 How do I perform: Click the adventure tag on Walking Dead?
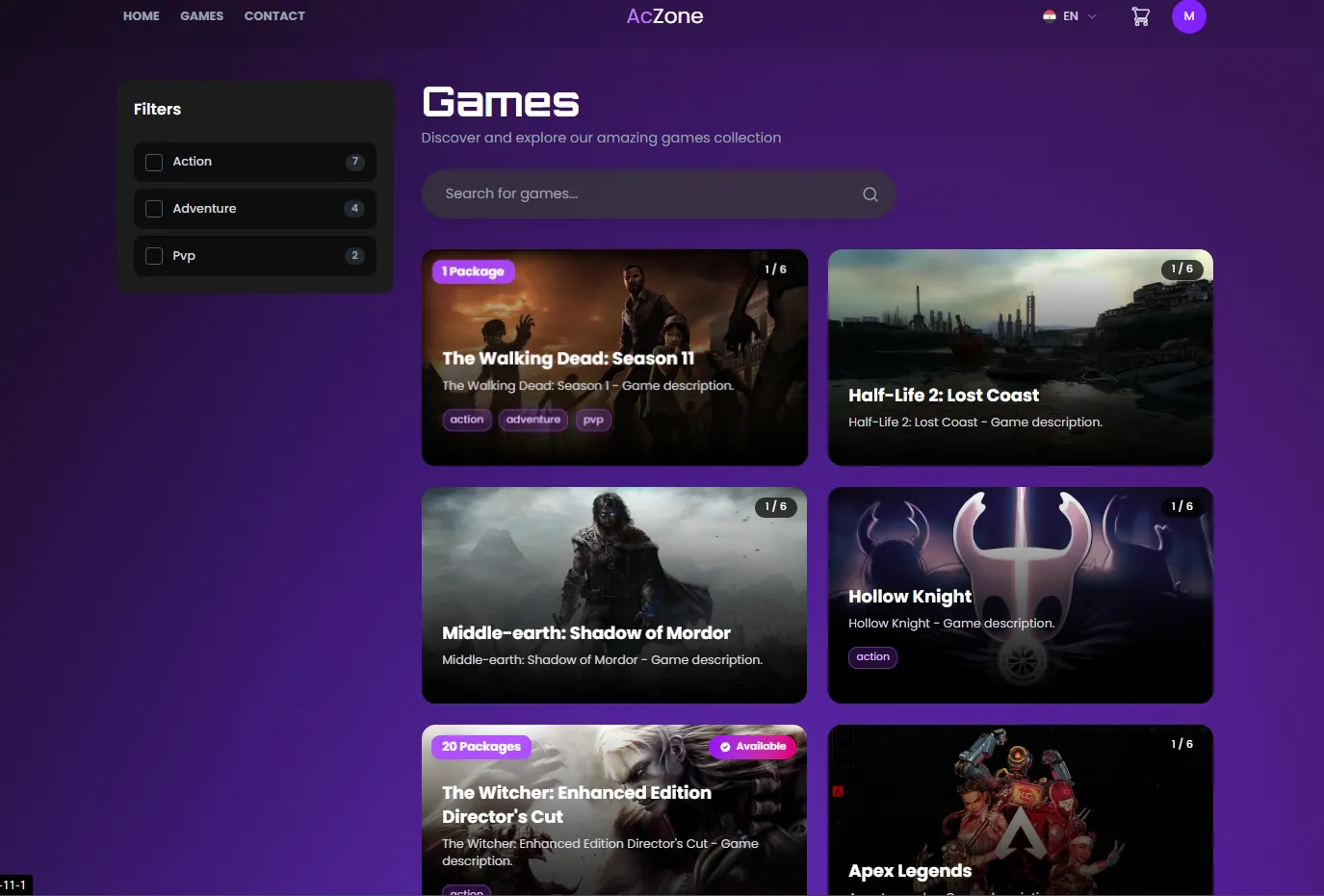coord(532,420)
